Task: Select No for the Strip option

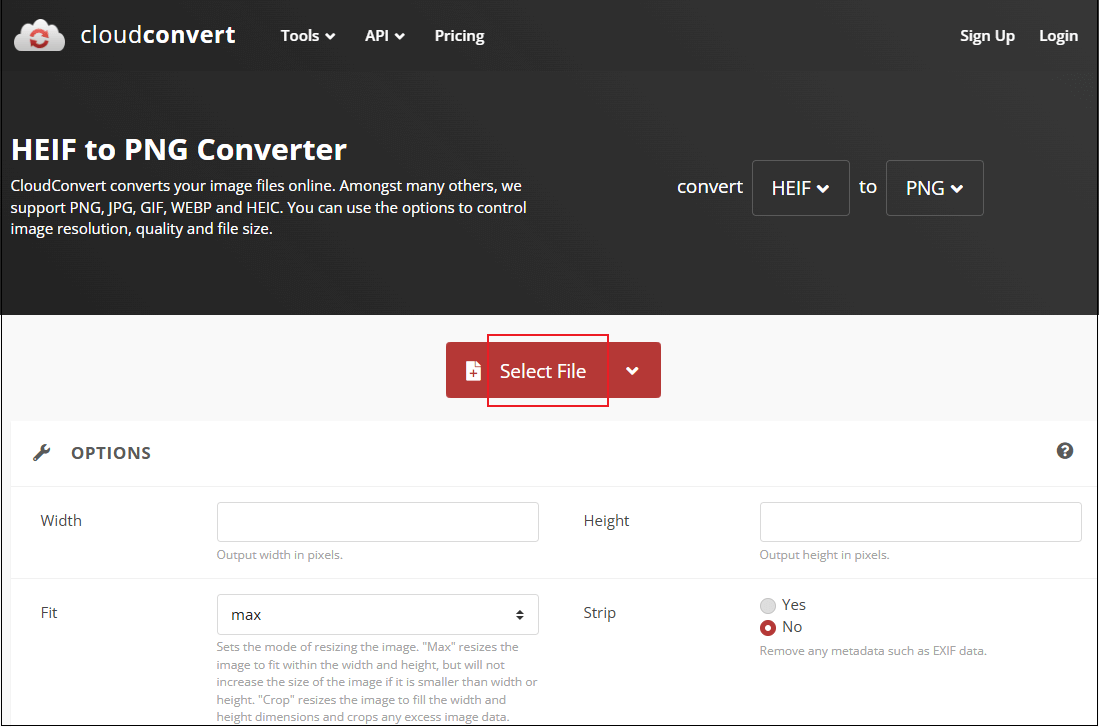Action: 767,626
